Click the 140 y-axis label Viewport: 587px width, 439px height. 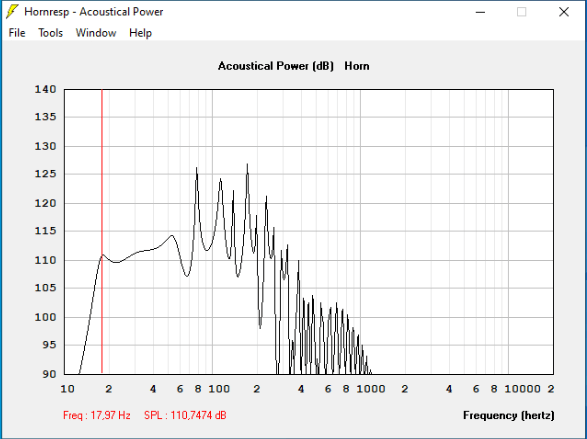point(45,89)
